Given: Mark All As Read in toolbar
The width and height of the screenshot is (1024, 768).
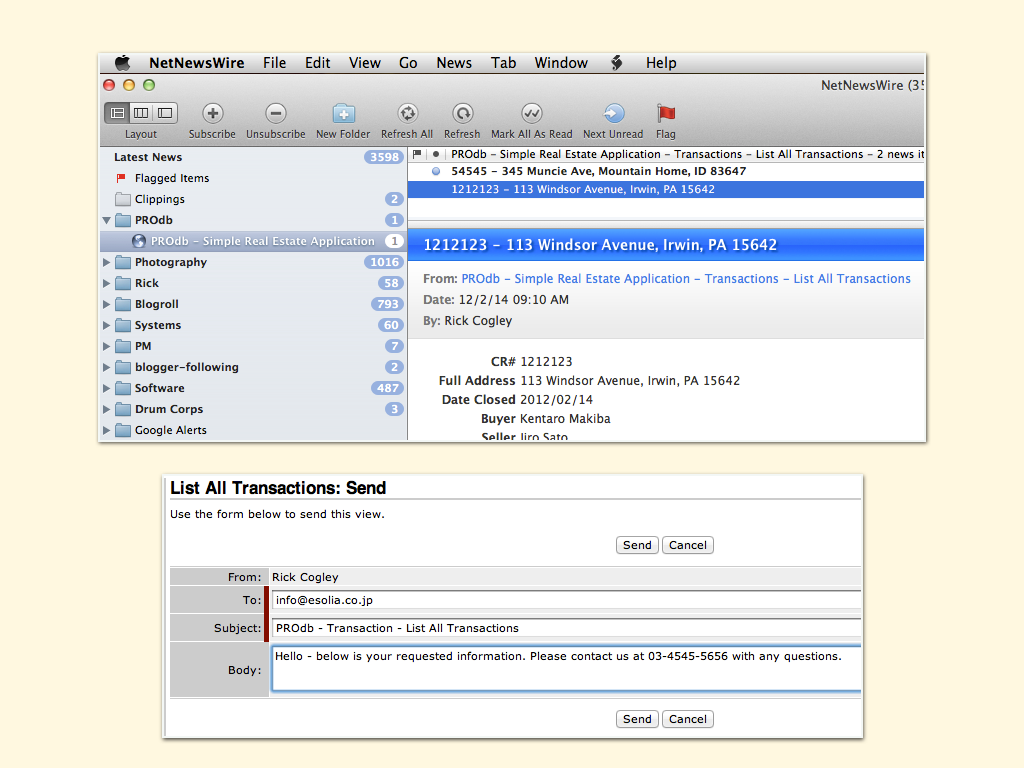Looking at the screenshot, I should pos(531,114).
